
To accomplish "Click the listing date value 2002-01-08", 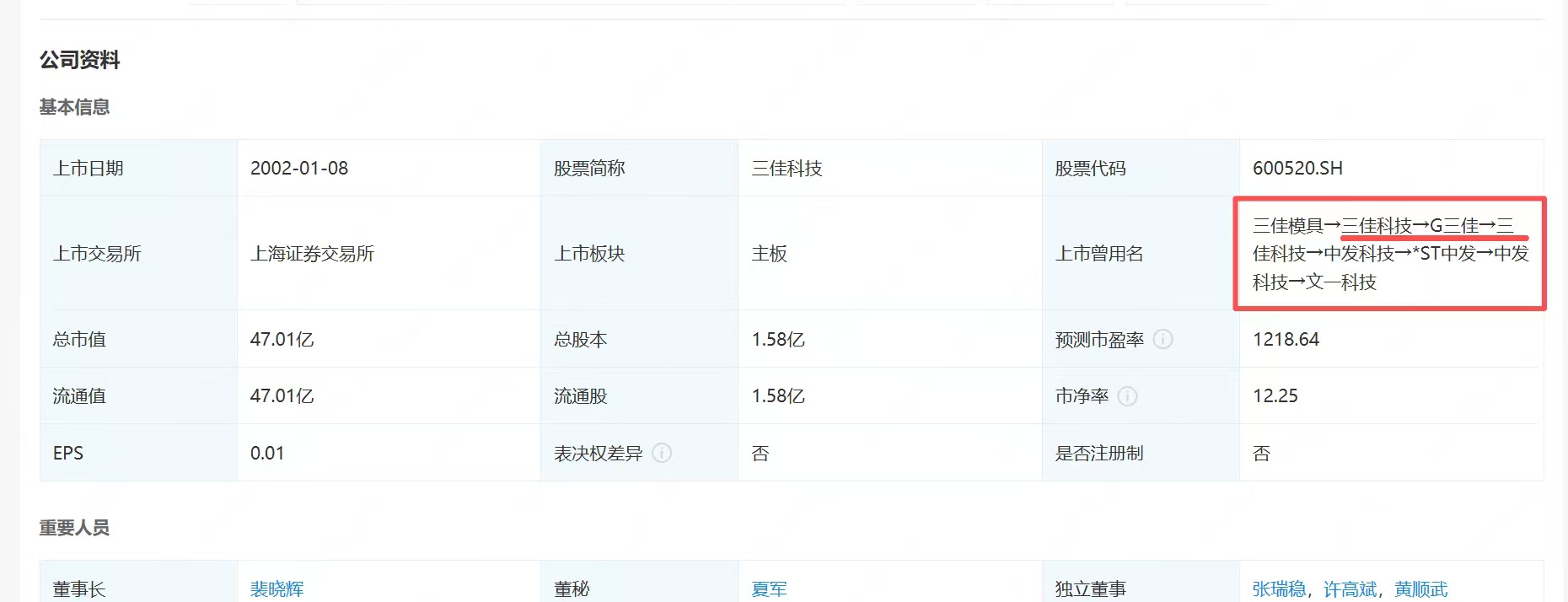I will 299,168.
